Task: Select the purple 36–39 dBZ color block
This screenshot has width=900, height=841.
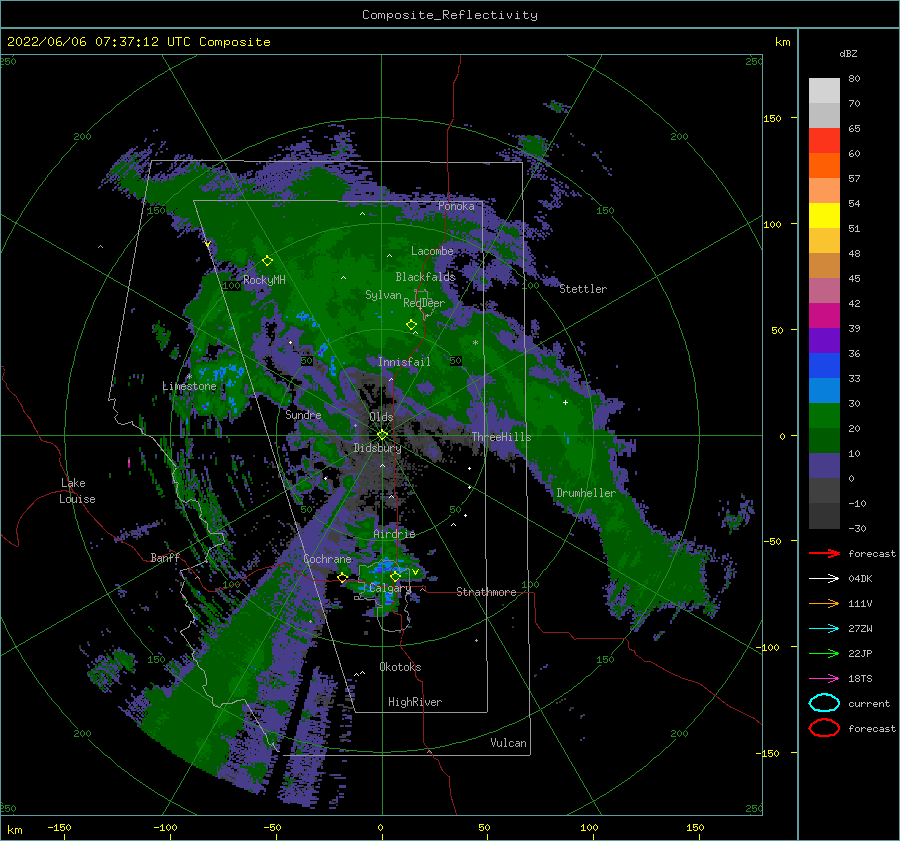Action: click(x=824, y=341)
